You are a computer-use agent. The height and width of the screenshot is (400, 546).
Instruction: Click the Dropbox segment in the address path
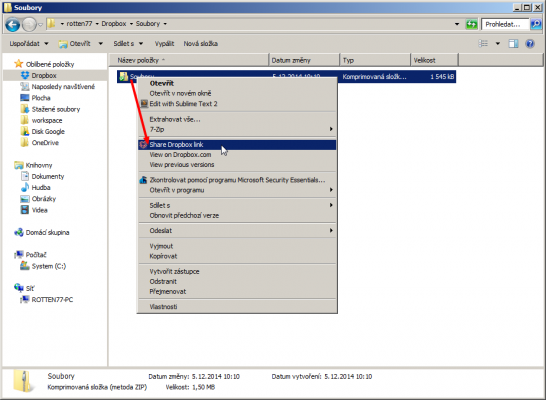point(114,24)
